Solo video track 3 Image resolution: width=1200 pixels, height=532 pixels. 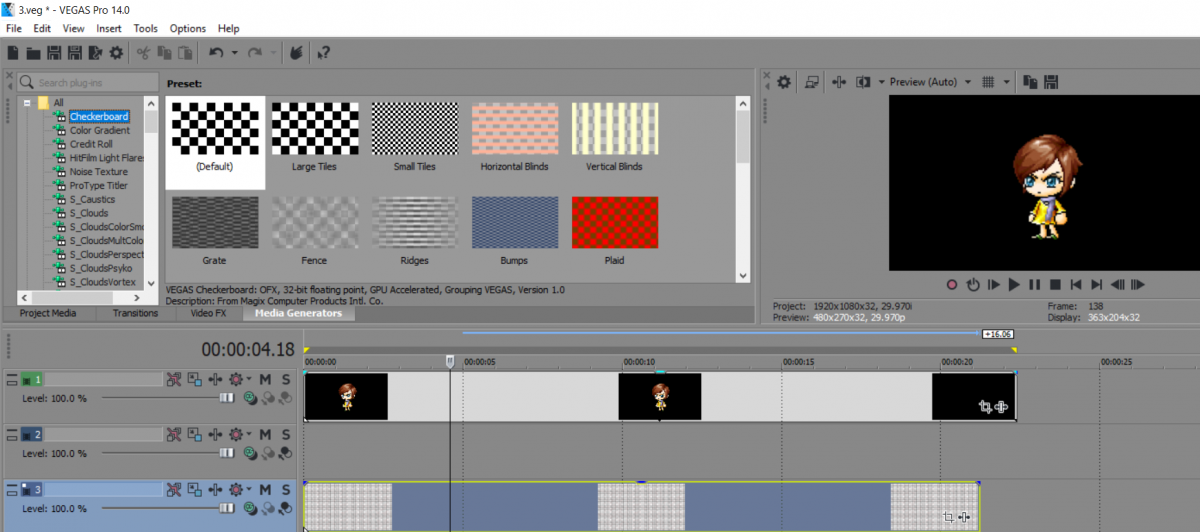[285, 489]
